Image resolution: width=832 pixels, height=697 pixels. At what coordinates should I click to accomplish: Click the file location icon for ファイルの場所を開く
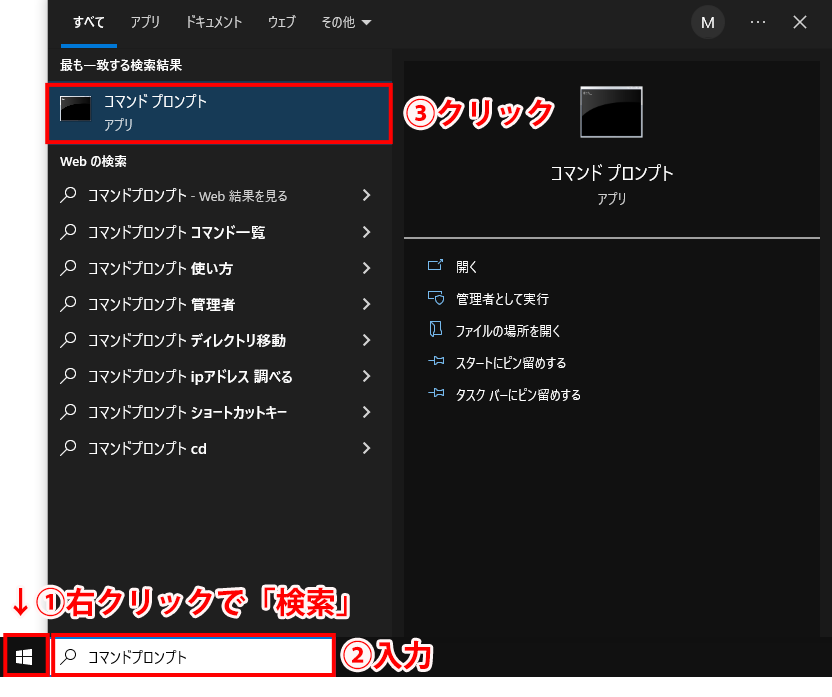(x=435, y=330)
